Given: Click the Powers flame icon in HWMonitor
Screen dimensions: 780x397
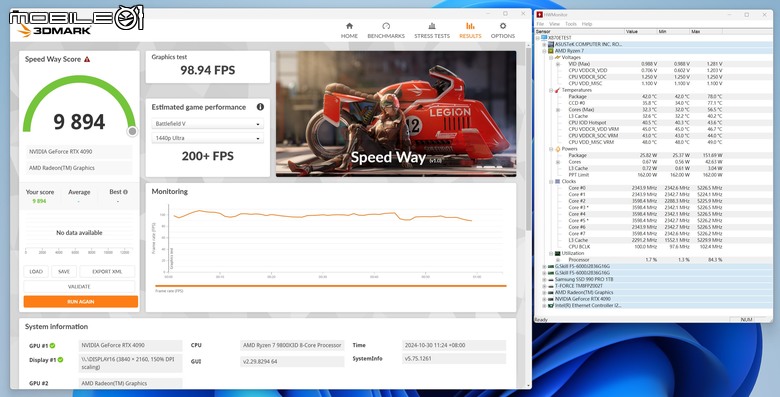Looking at the screenshot, I should (x=558, y=149).
